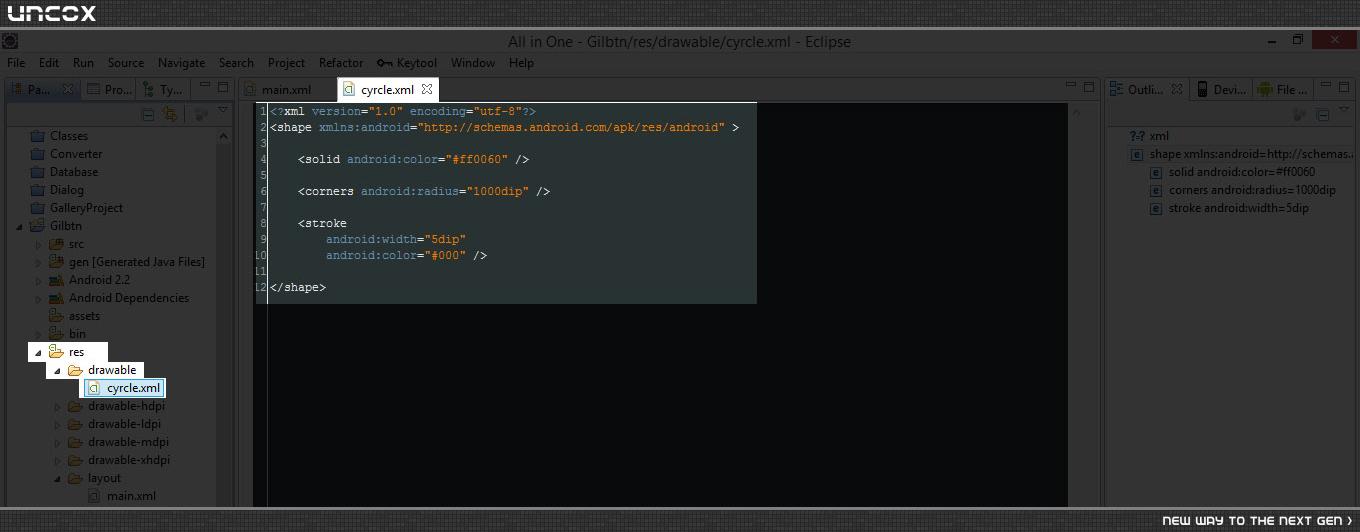The width and height of the screenshot is (1360, 532).
Task: Select the GalleryProject project
Action: [77, 208]
